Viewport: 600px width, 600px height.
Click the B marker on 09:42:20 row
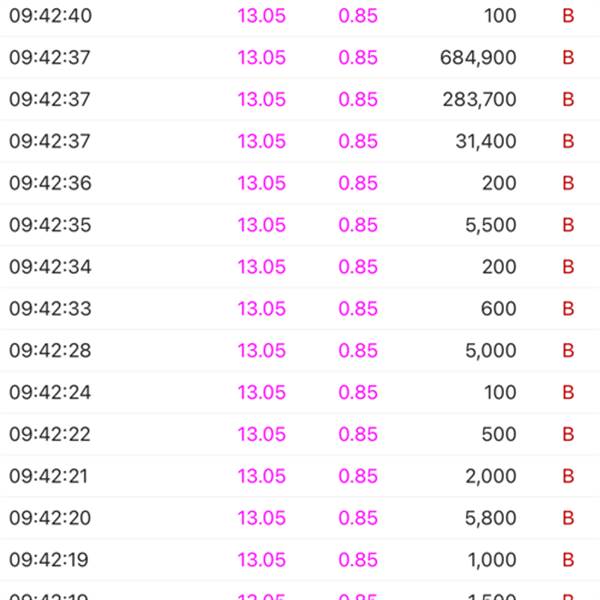pyautogui.click(x=568, y=518)
